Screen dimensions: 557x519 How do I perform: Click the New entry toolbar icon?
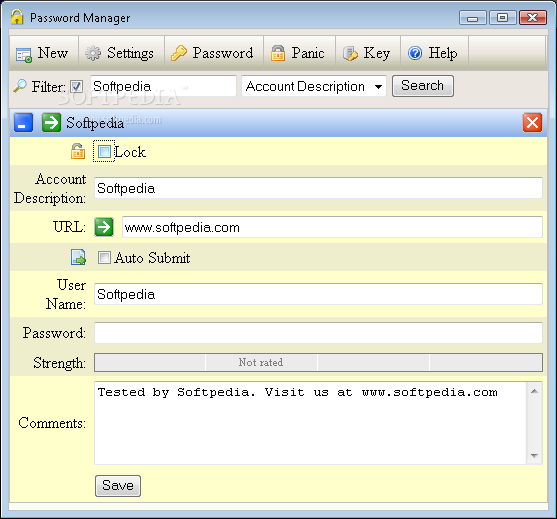click(23, 55)
